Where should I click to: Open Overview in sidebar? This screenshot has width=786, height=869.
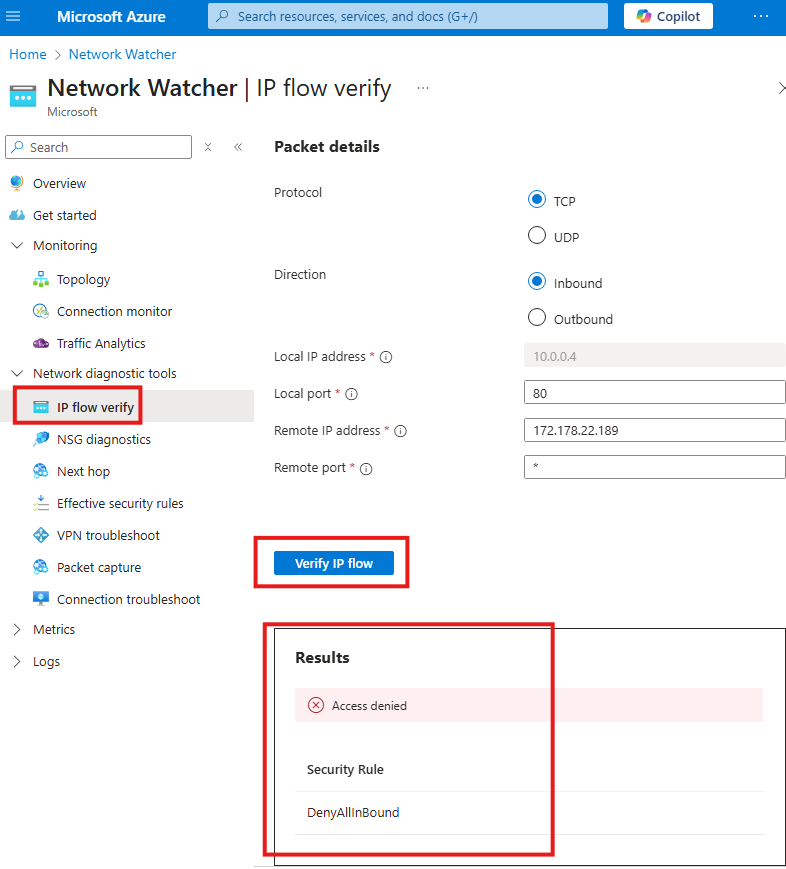(x=59, y=183)
